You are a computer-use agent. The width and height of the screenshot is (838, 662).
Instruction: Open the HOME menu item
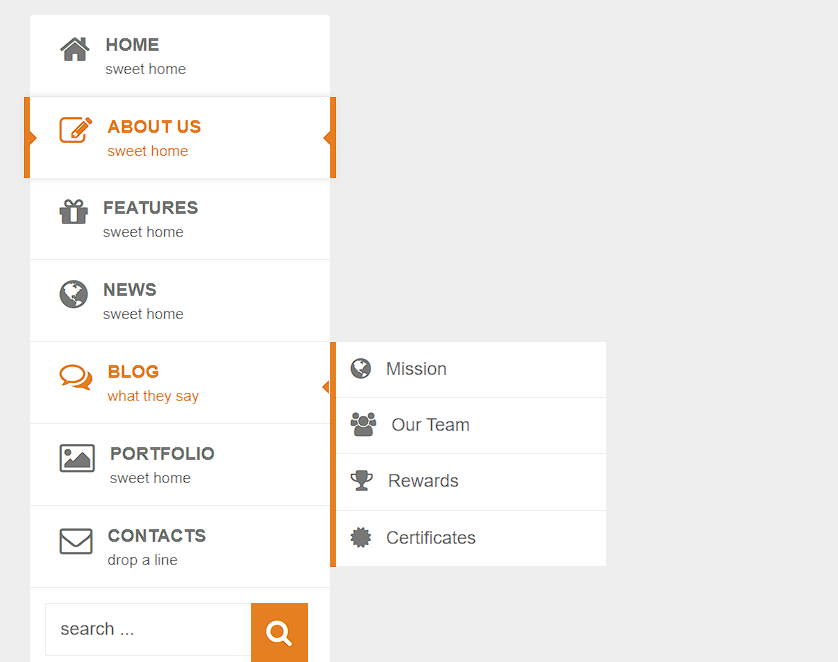coord(180,56)
